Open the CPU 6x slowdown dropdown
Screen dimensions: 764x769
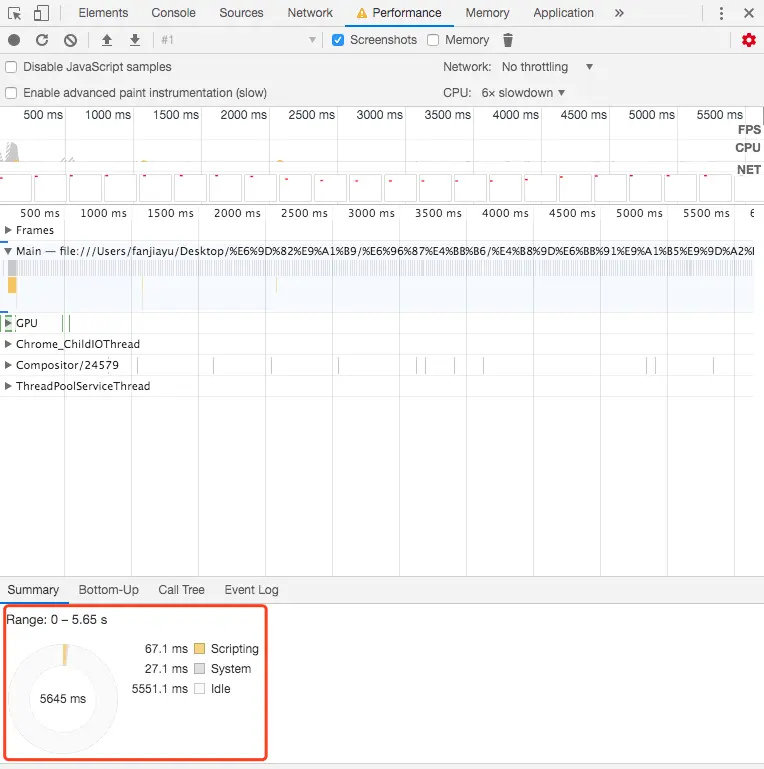[523, 93]
